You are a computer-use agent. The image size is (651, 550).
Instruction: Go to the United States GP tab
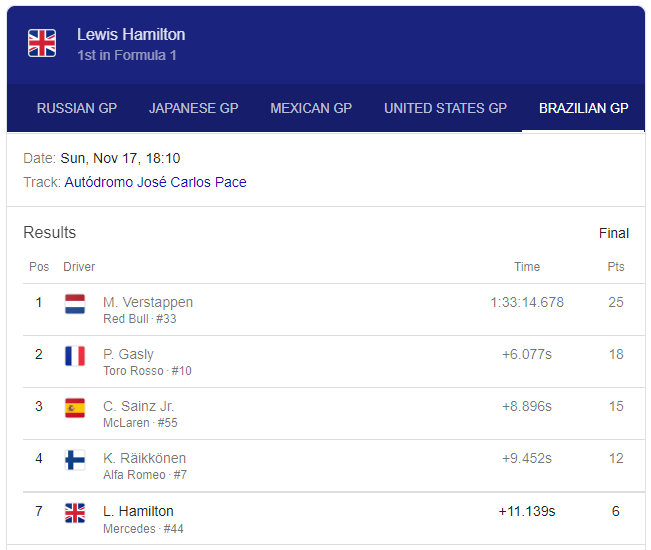(445, 108)
